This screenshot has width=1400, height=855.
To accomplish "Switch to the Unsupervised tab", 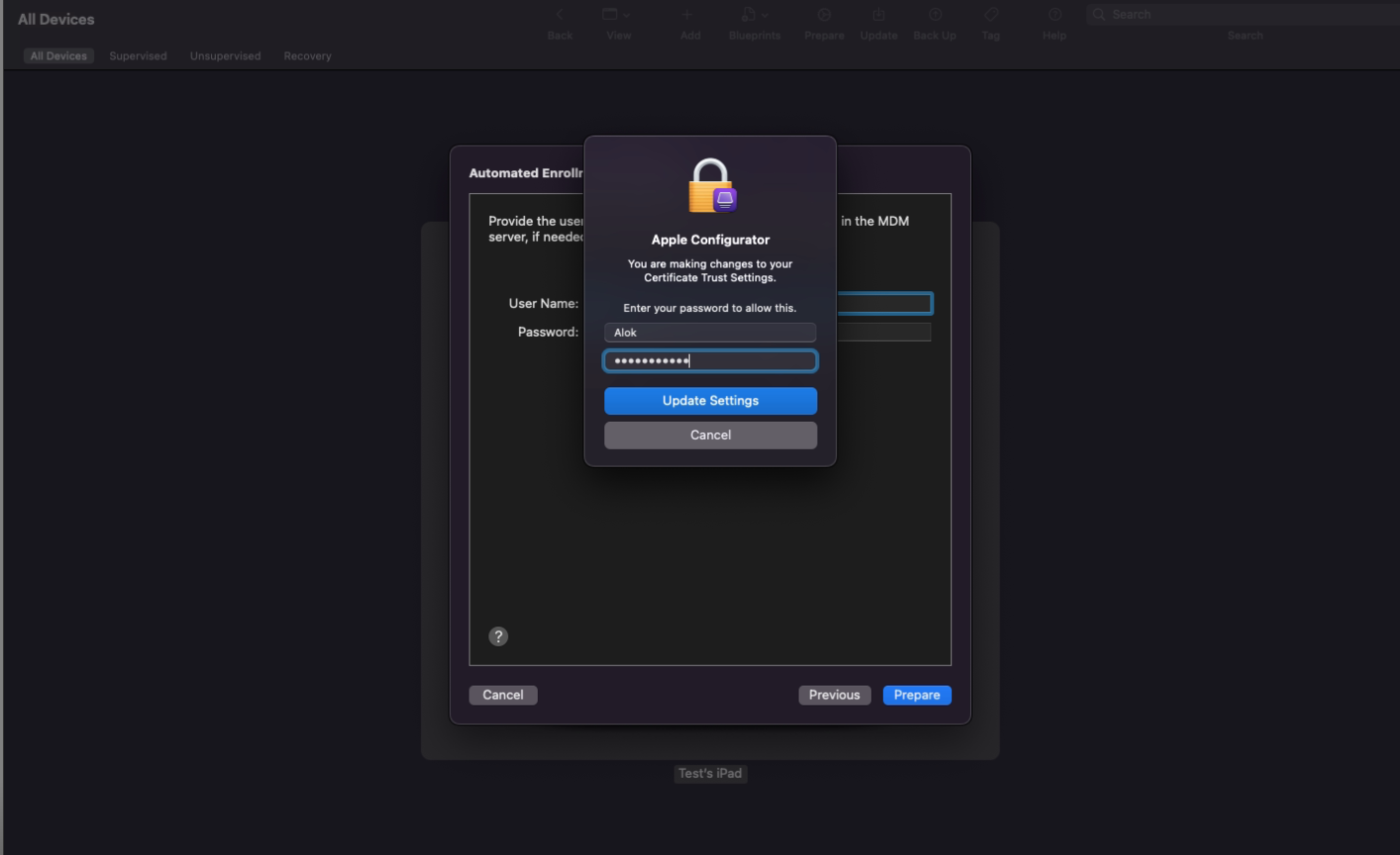I will pyautogui.click(x=225, y=55).
